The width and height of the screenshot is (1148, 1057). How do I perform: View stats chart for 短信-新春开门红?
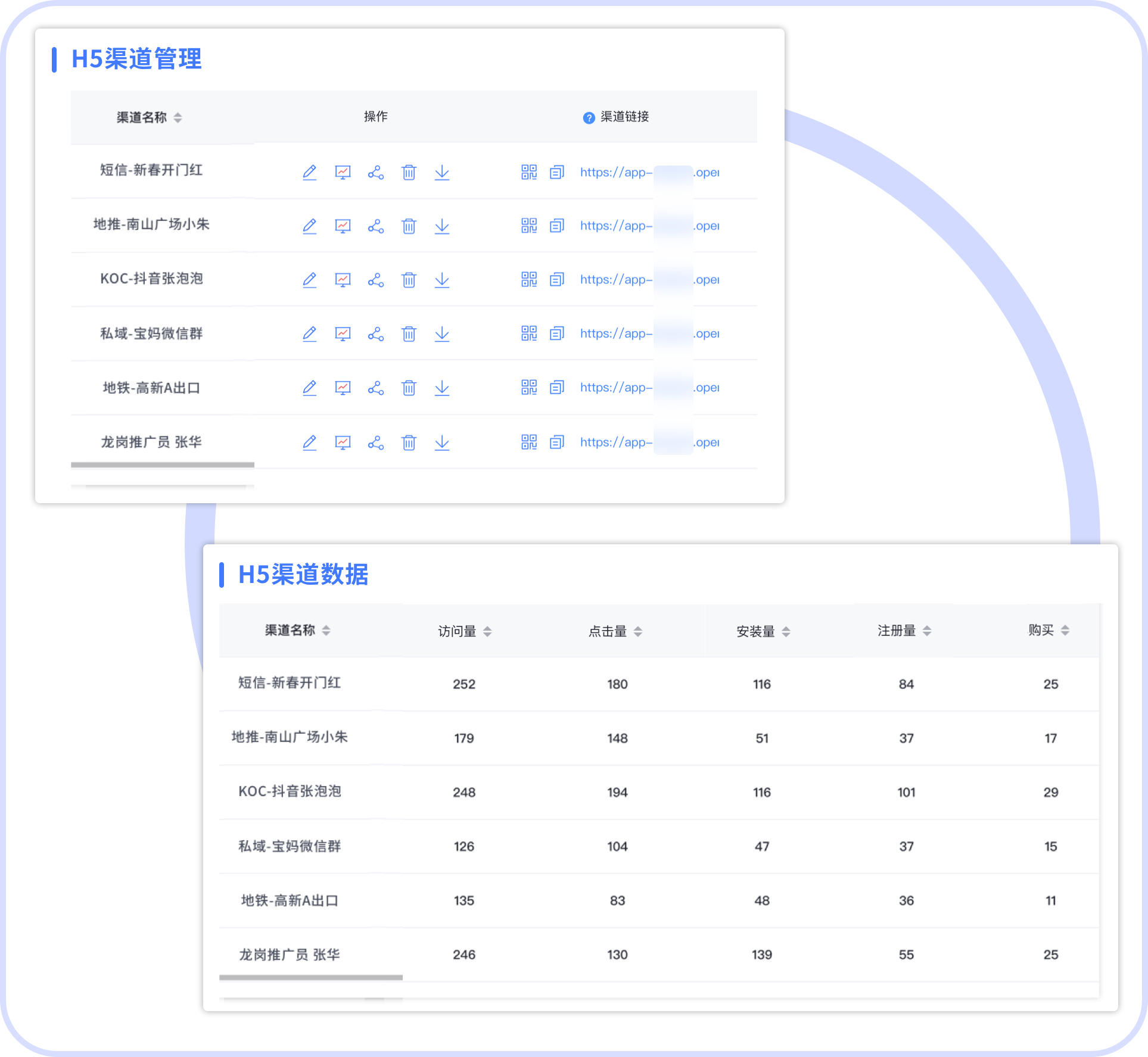tap(343, 173)
